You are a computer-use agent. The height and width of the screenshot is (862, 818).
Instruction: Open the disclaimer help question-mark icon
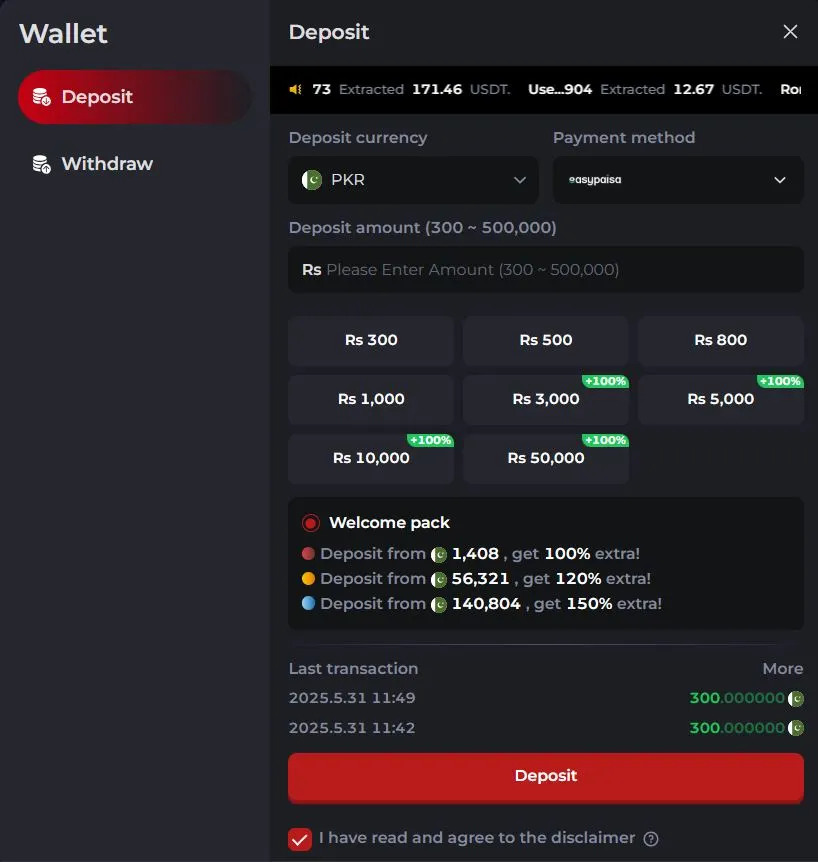click(651, 839)
